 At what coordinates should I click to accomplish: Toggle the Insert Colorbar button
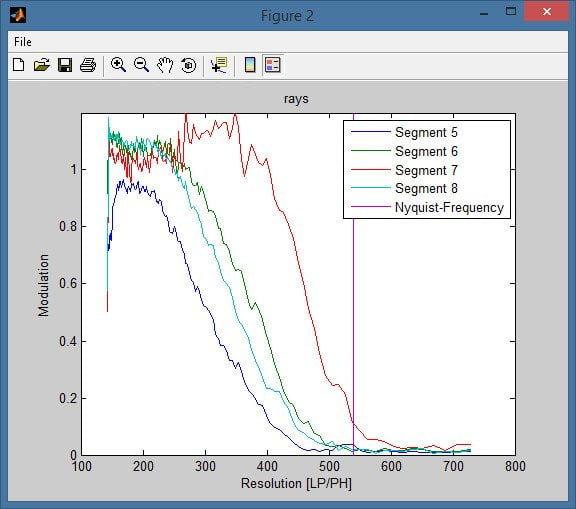[250, 65]
